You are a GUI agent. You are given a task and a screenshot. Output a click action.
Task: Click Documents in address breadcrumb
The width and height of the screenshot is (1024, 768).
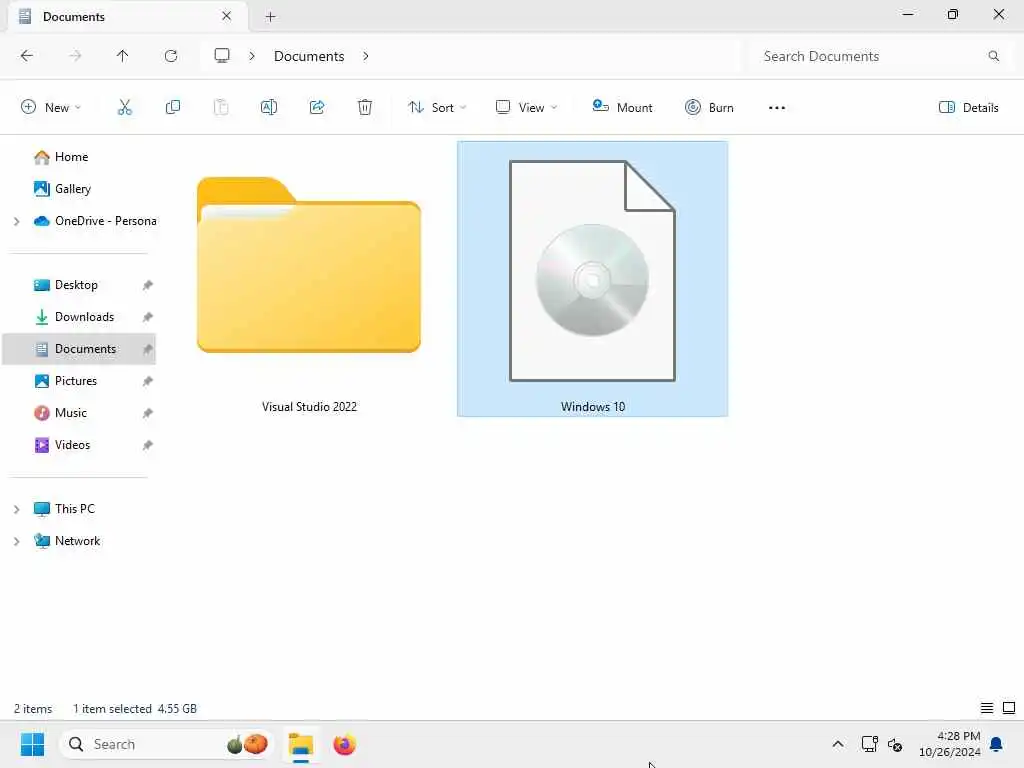tap(309, 56)
